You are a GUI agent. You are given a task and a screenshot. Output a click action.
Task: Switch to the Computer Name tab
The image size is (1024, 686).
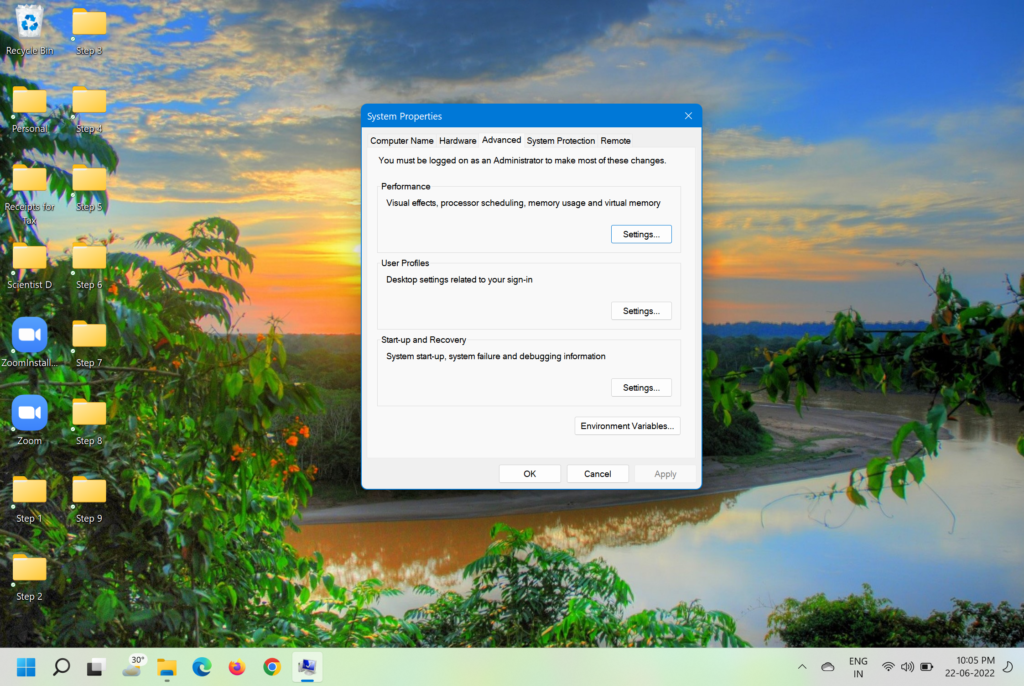pyautogui.click(x=402, y=141)
